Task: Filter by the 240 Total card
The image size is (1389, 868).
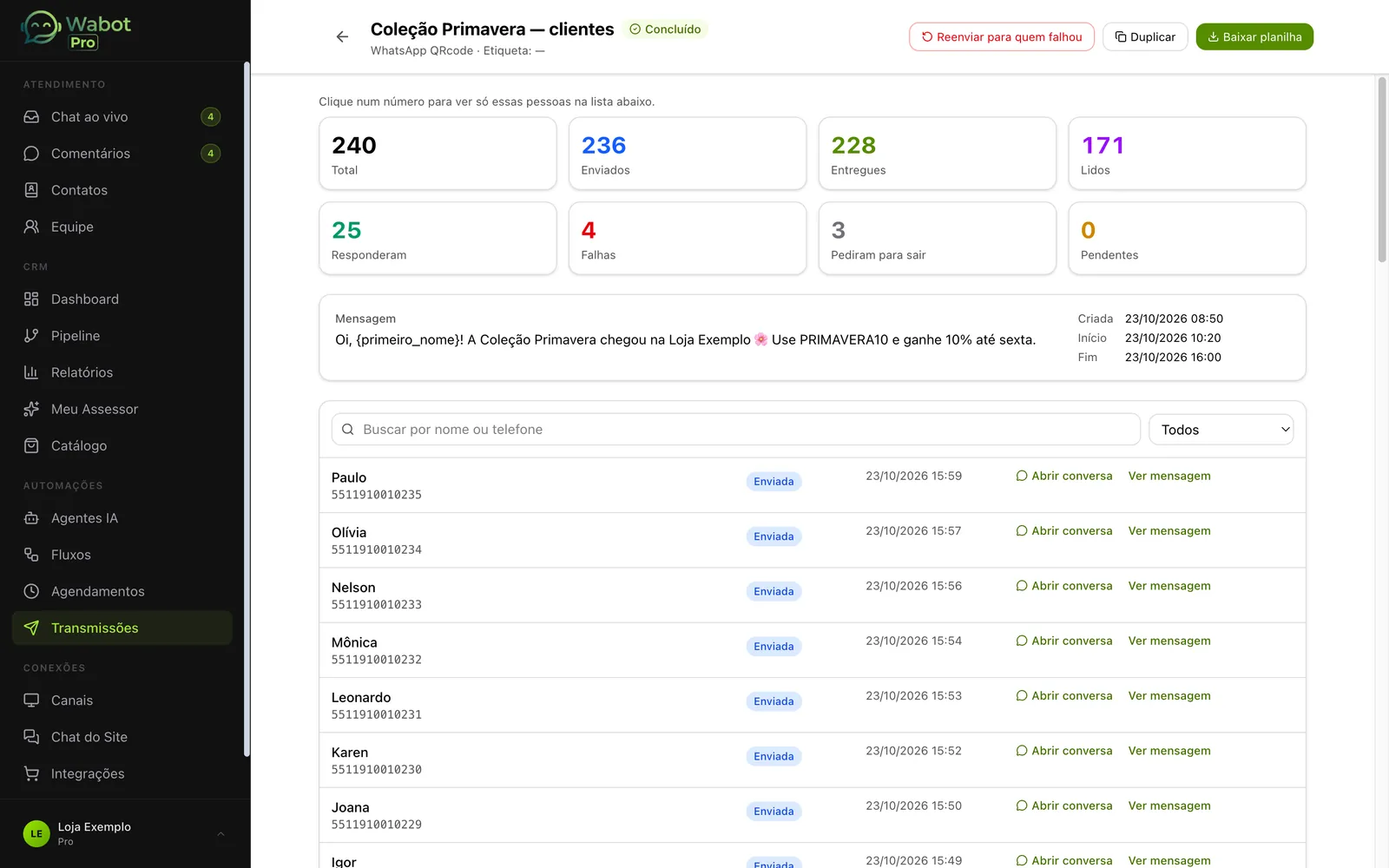Action: 438,154
